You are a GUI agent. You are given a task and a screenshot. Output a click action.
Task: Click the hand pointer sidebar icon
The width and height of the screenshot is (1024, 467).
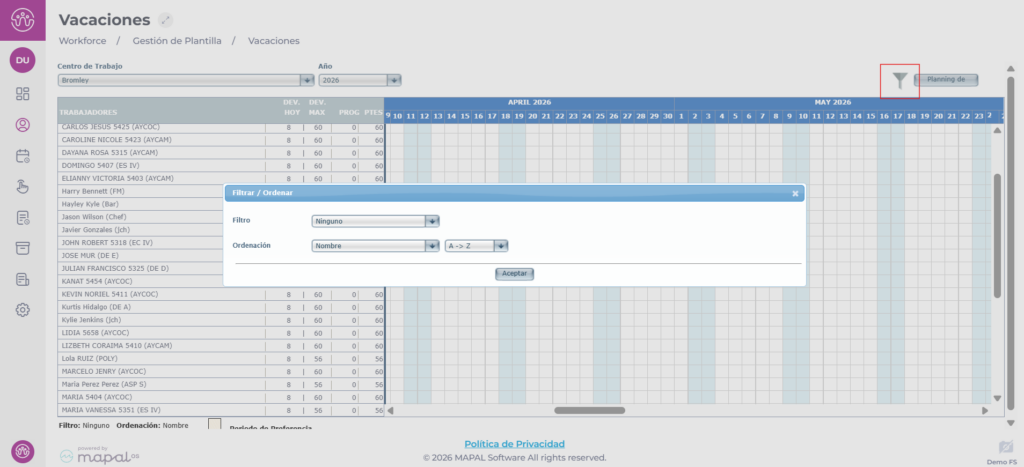click(22, 187)
